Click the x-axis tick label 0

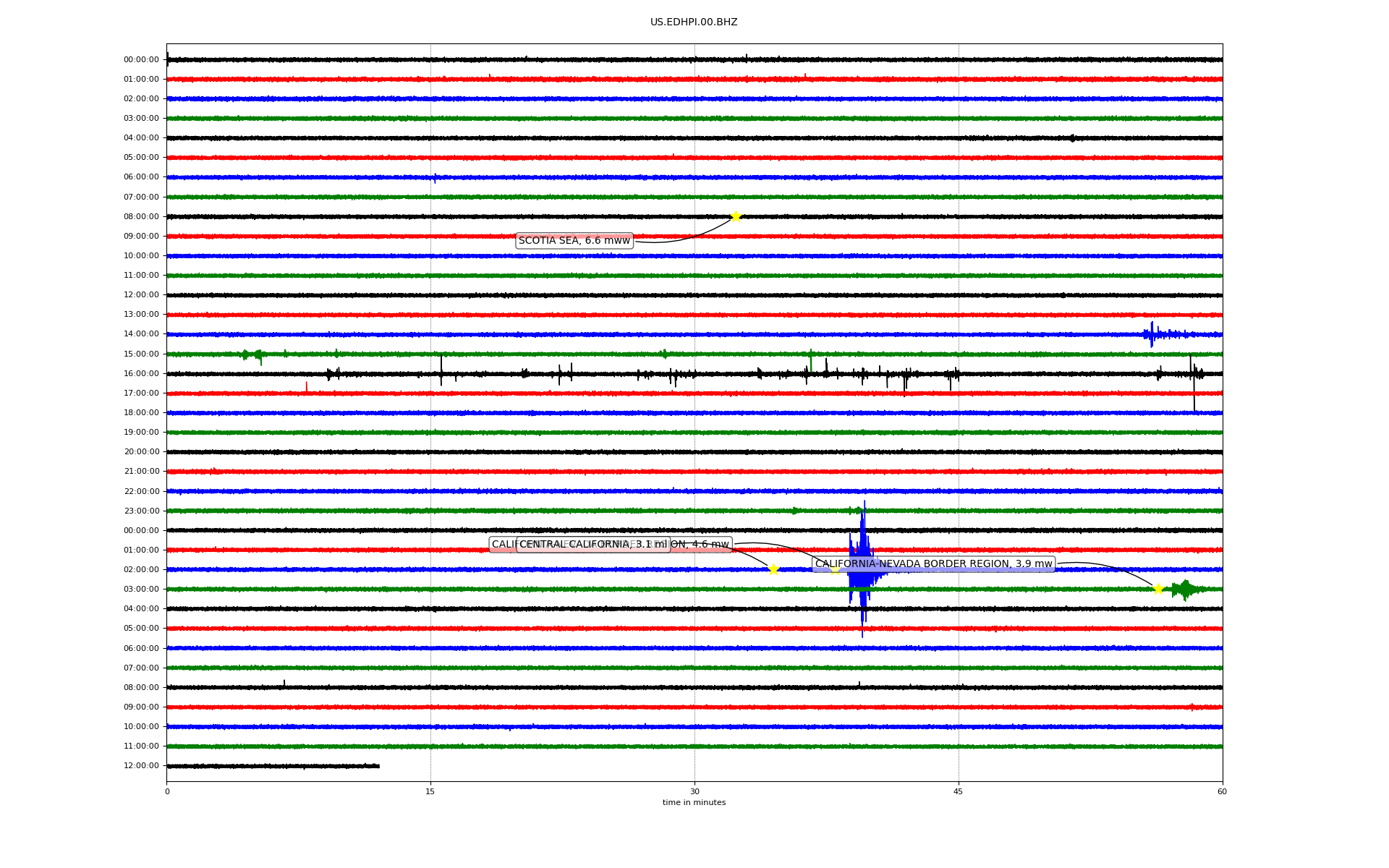[167, 792]
